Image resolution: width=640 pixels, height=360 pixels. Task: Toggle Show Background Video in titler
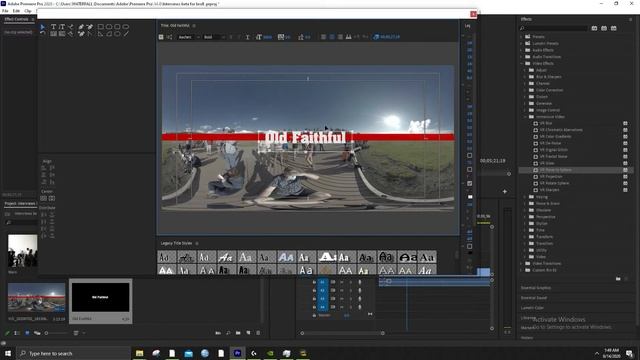coord(376,37)
